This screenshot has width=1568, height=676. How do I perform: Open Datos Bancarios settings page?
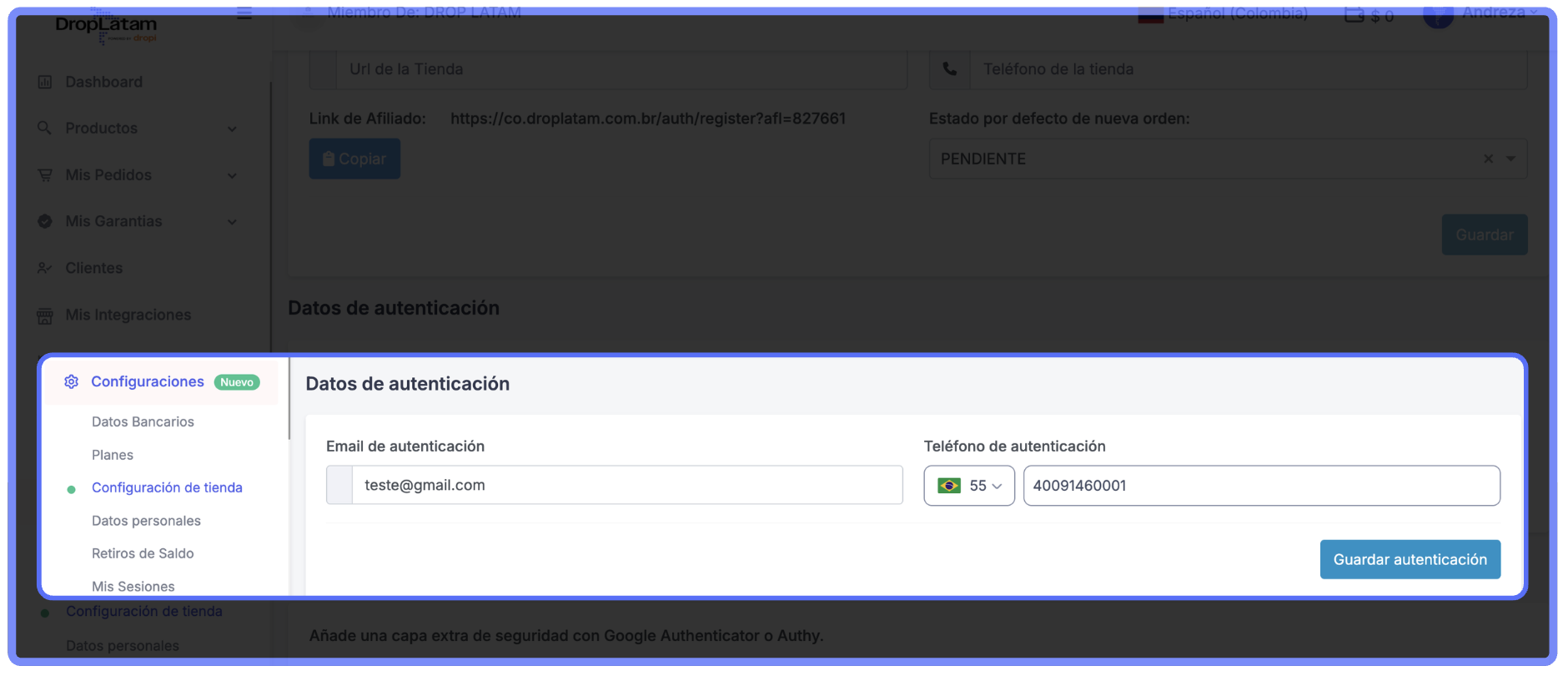[x=143, y=421]
